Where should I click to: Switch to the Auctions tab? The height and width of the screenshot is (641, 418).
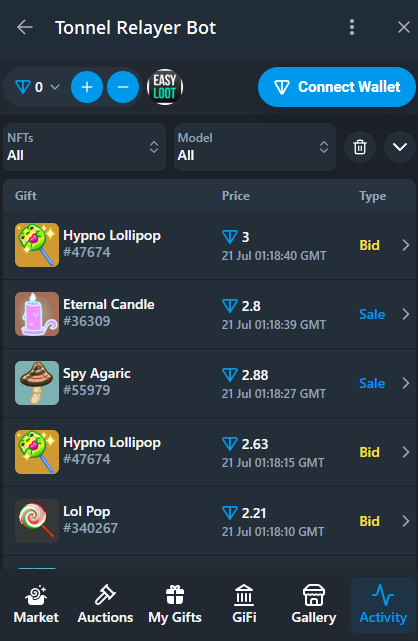pyautogui.click(x=105, y=605)
